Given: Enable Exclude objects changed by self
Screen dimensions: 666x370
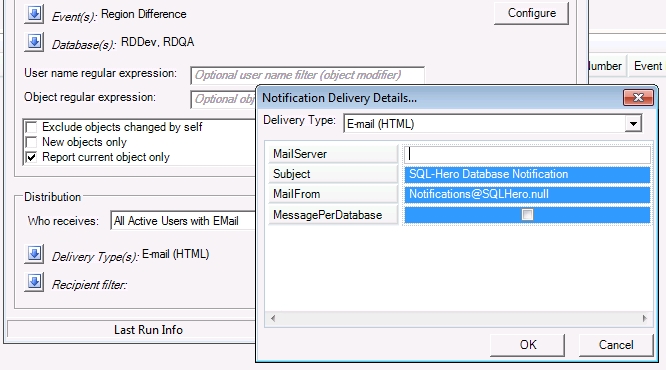Looking at the screenshot, I should [31, 127].
